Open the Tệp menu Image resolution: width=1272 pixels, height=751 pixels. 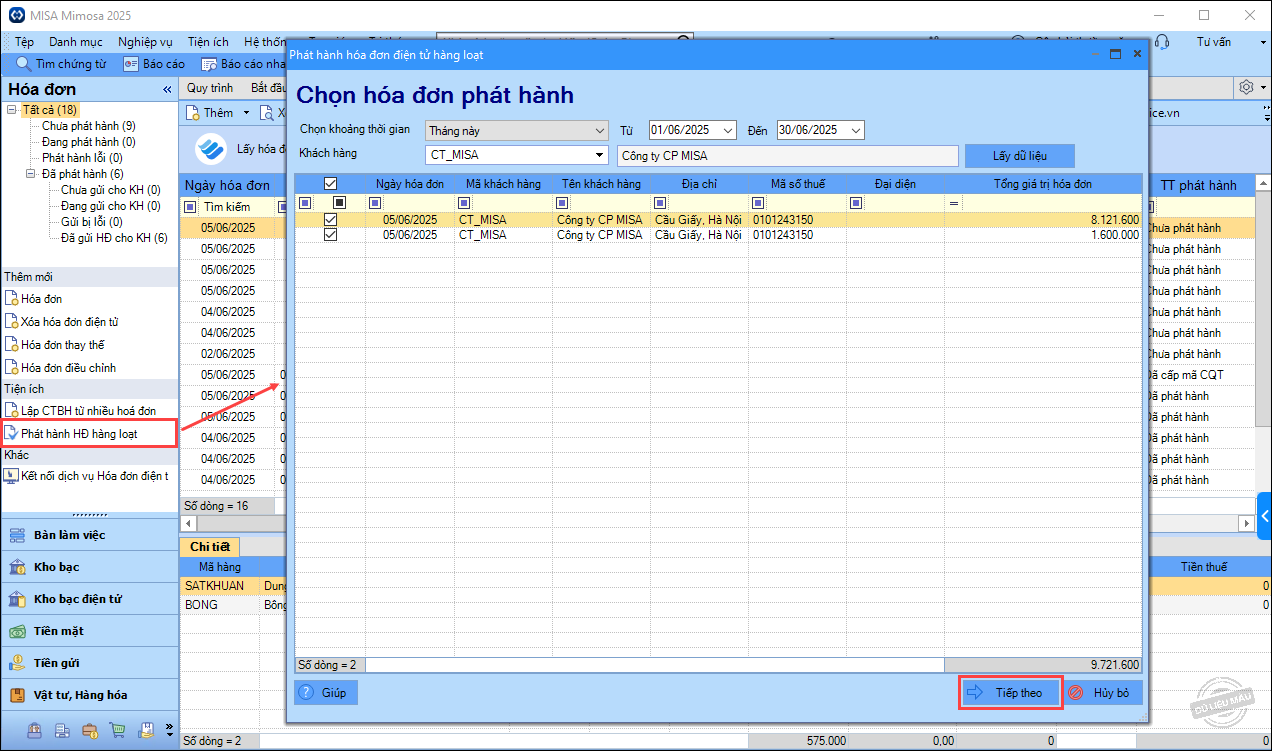pyautogui.click(x=24, y=42)
